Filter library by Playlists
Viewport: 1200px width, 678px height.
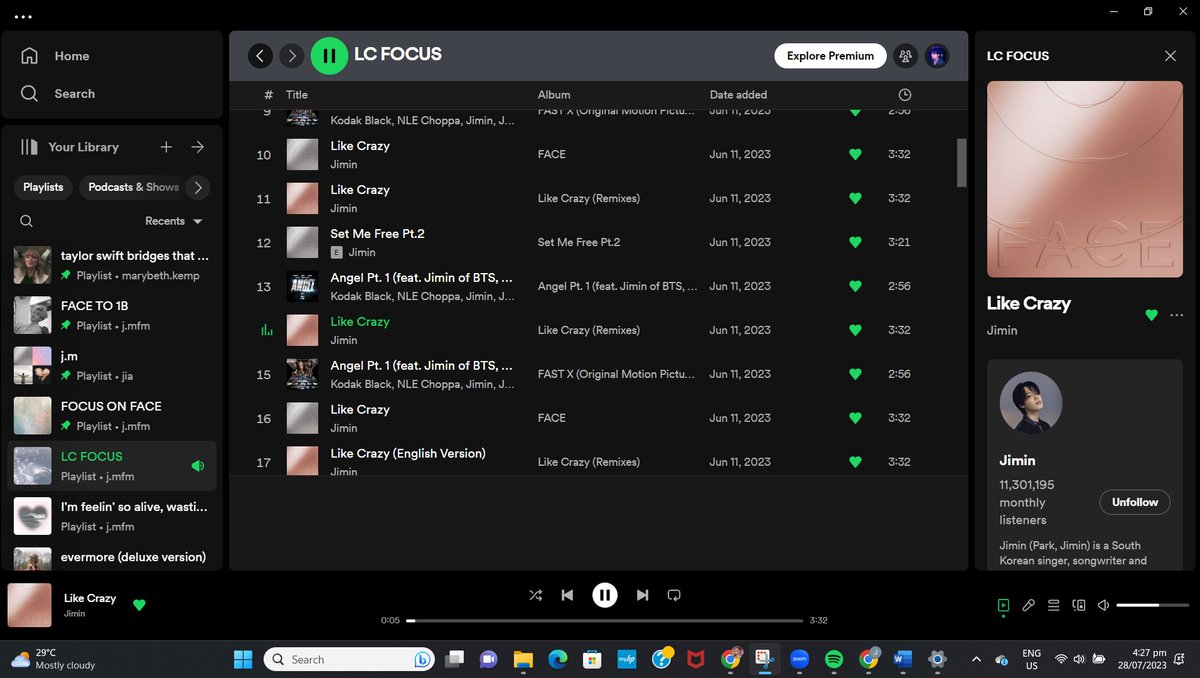tap(43, 187)
